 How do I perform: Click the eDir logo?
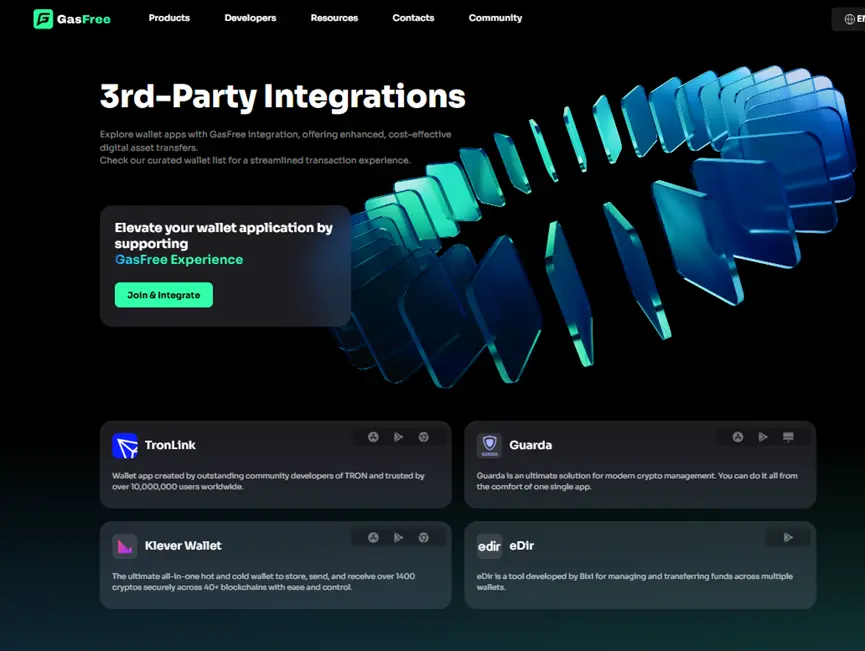point(489,546)
